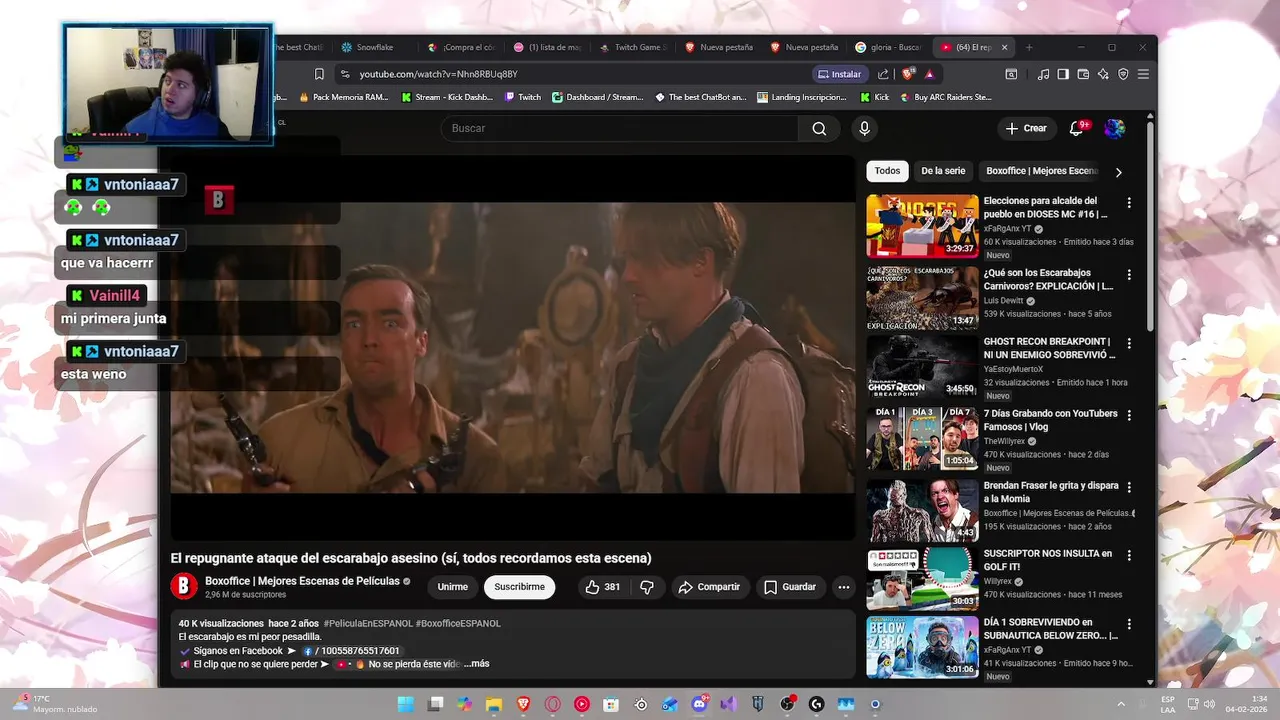Click the Unirme button
The width and height of the screenshot is (1280, 720).
tap(452, 587)
